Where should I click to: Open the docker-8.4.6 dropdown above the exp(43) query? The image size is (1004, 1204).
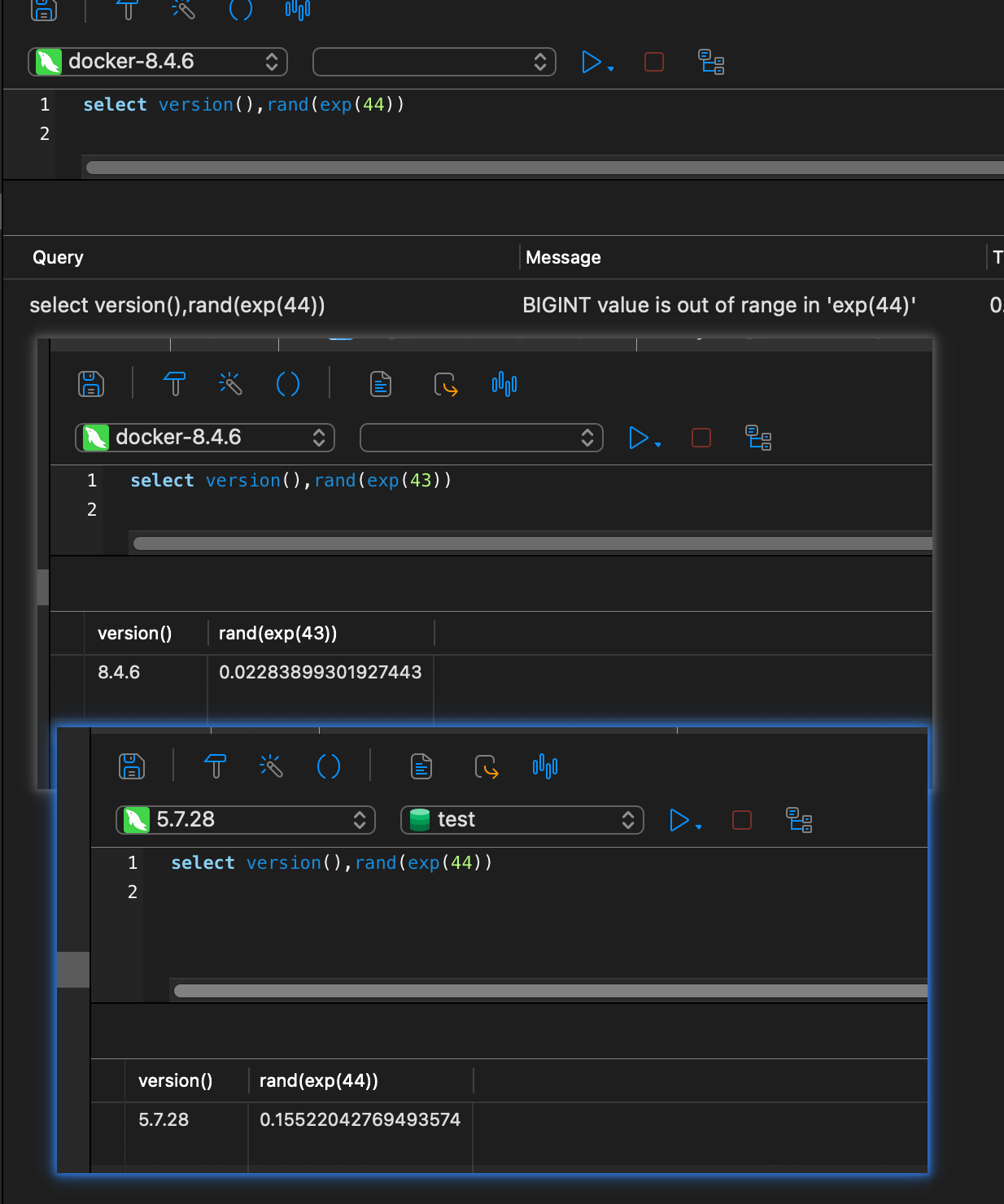205,438
